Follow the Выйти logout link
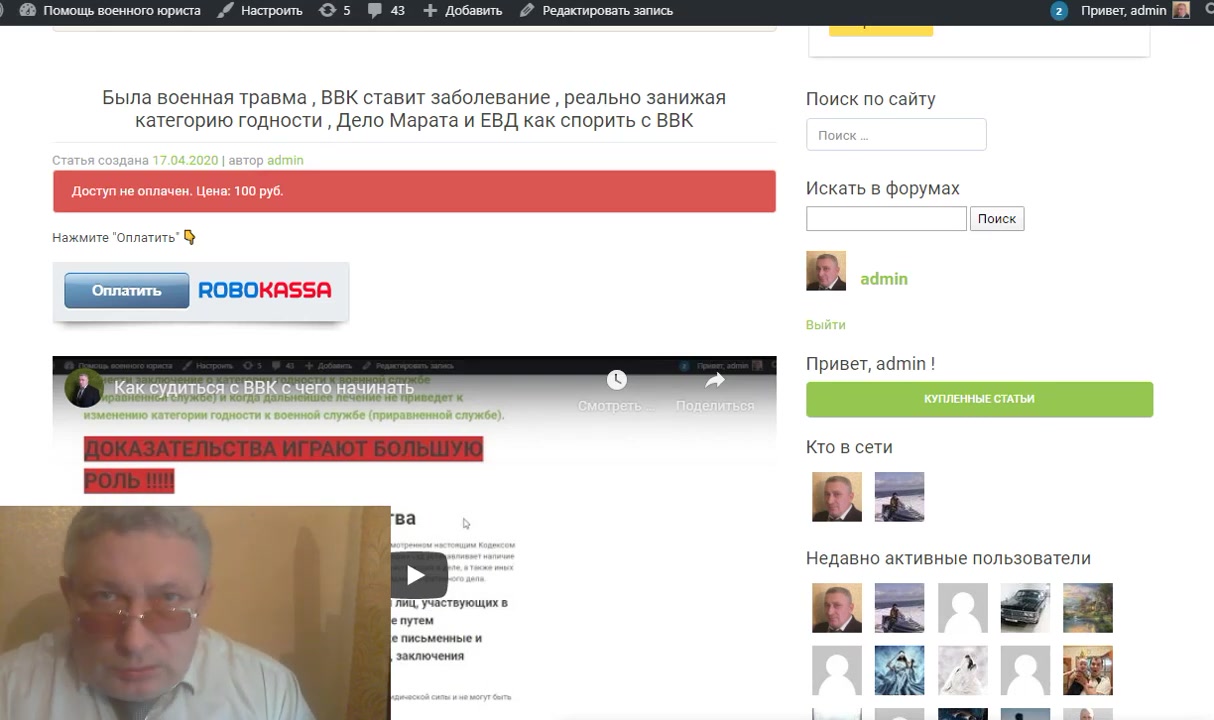 click(826, 325)
